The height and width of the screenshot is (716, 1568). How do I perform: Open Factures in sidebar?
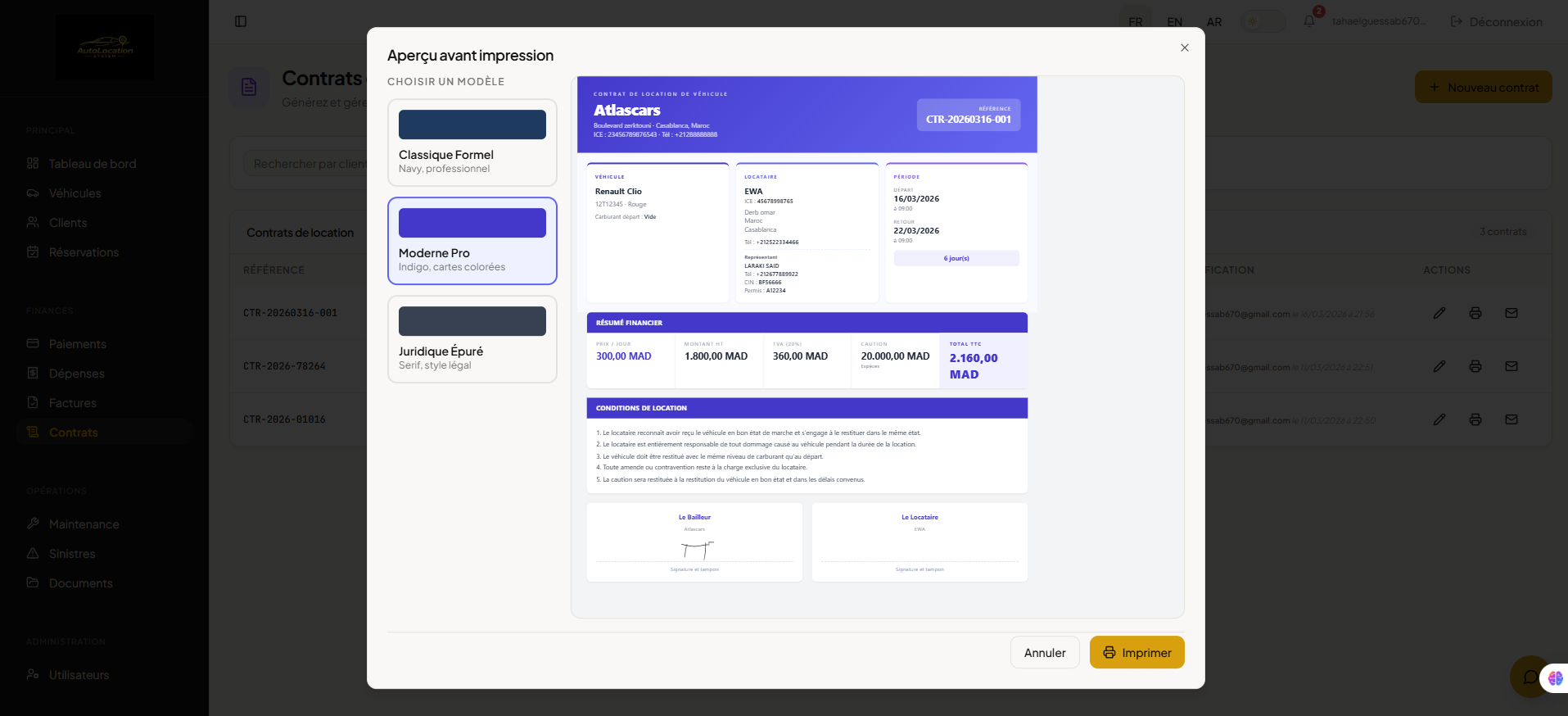[x=105, y=403]
